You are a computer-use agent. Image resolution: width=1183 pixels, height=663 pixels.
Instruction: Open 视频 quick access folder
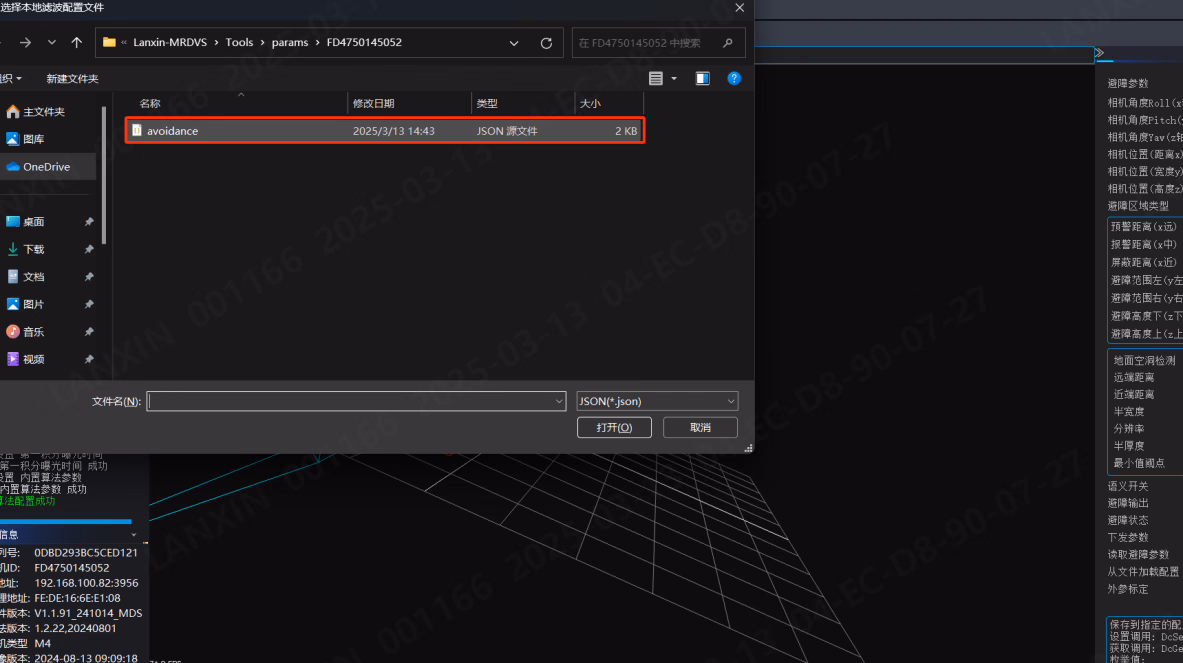point(33,359)
